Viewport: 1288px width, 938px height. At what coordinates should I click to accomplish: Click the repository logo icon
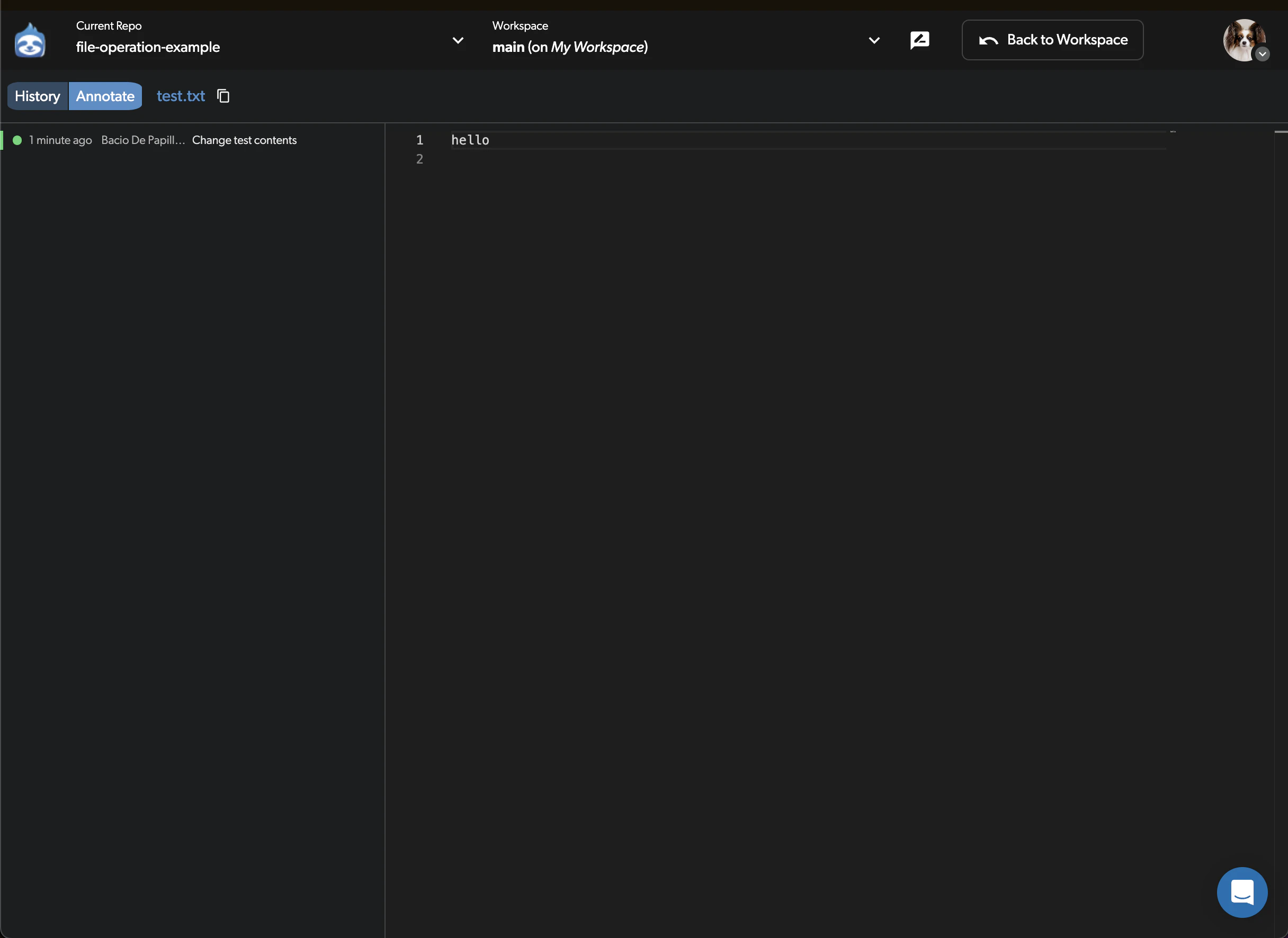(30, 39)
